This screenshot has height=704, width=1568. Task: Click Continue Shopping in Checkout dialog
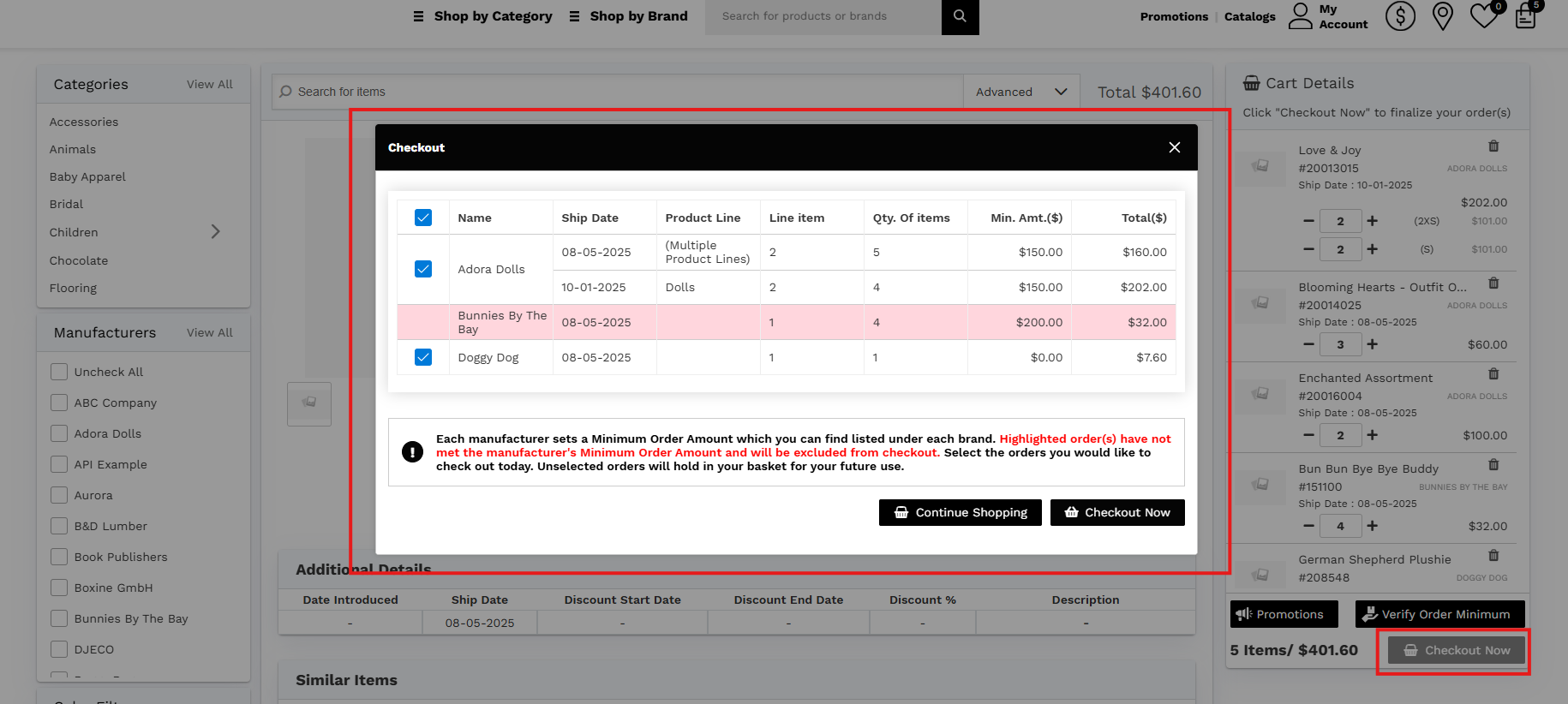961,512
